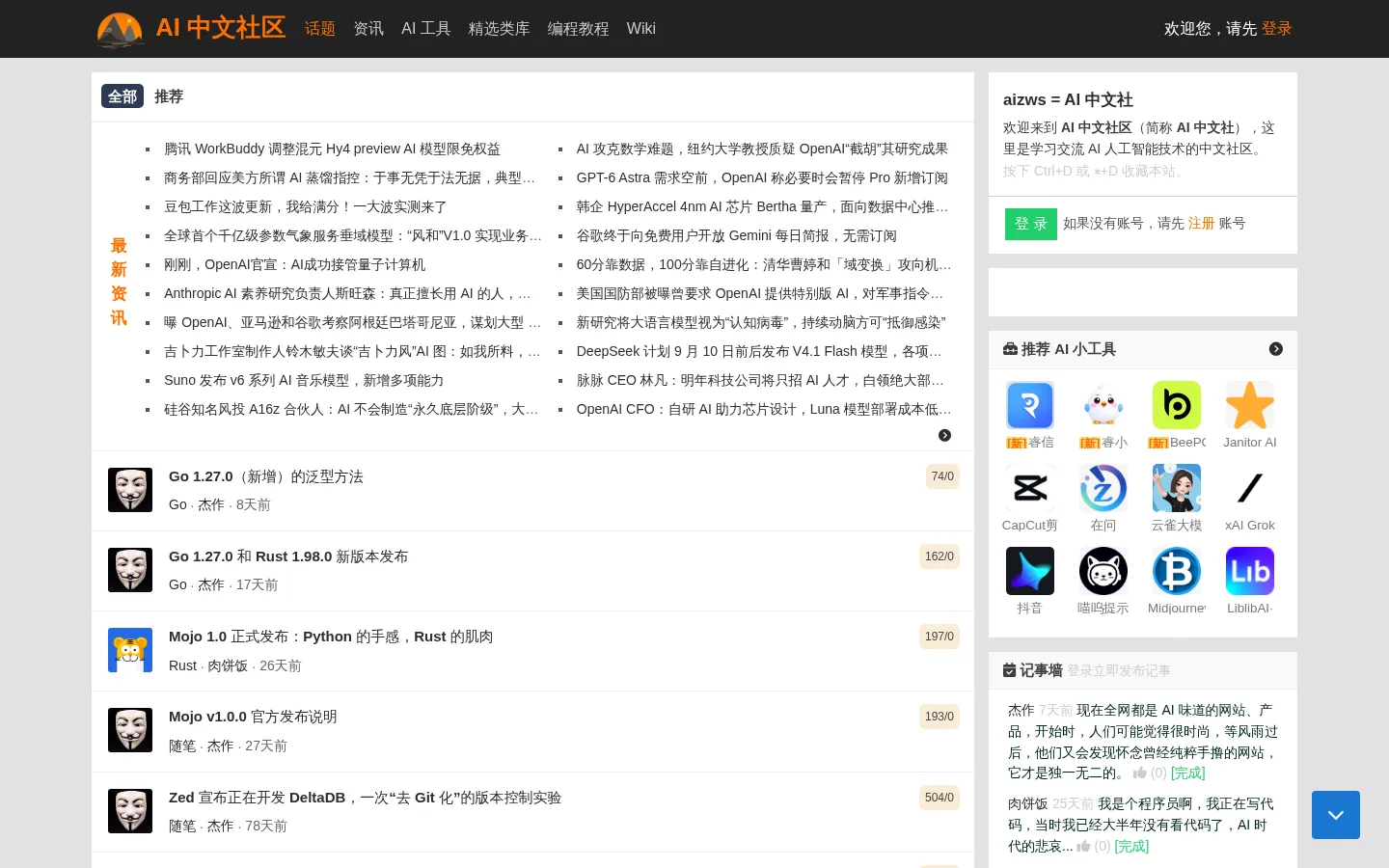Screen dimensions: 1389x868
Task: Open the Janitor AI star icon
Action: pos(1250,405)
